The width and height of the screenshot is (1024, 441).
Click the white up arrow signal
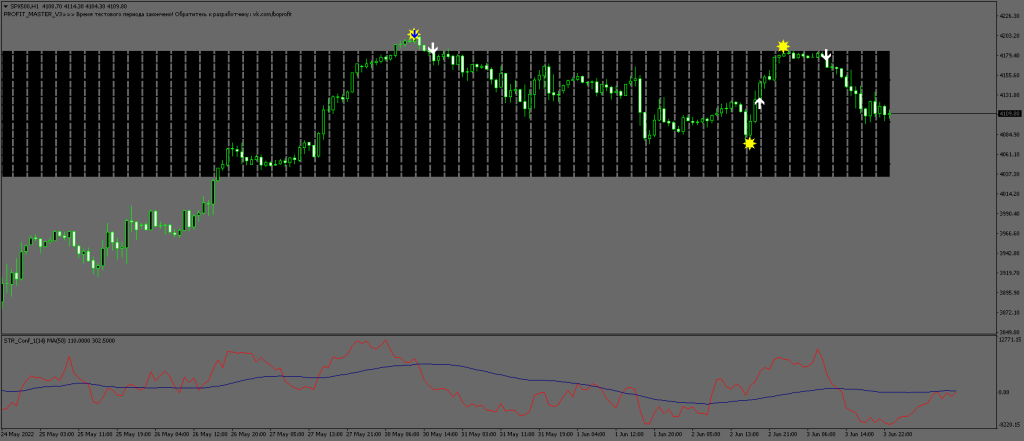(759, 102)
